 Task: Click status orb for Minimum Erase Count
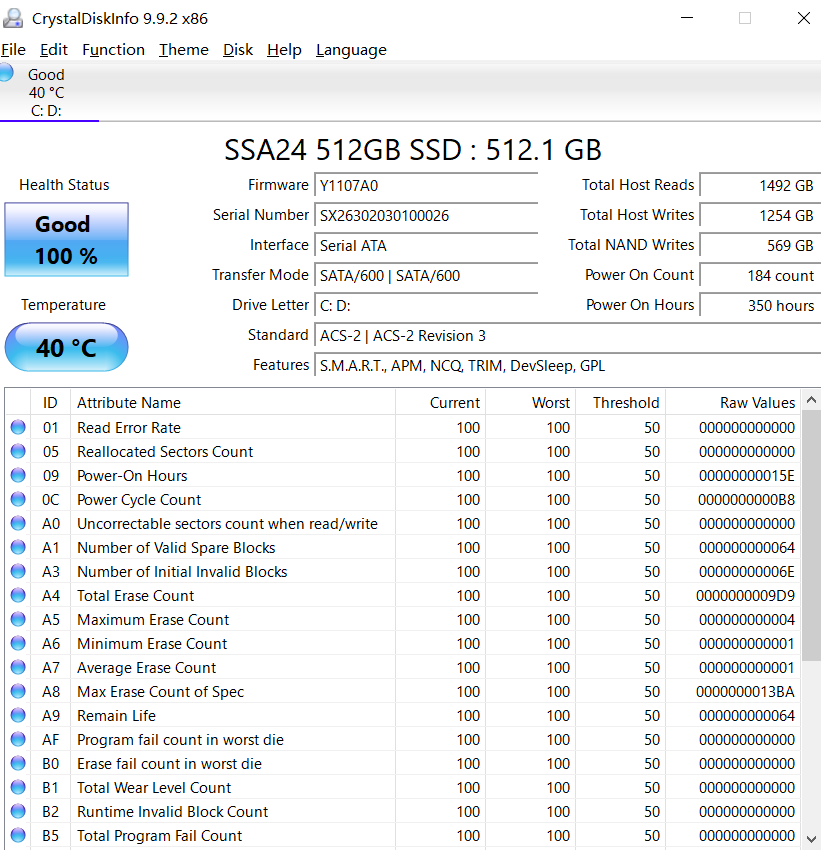point(18,643)
